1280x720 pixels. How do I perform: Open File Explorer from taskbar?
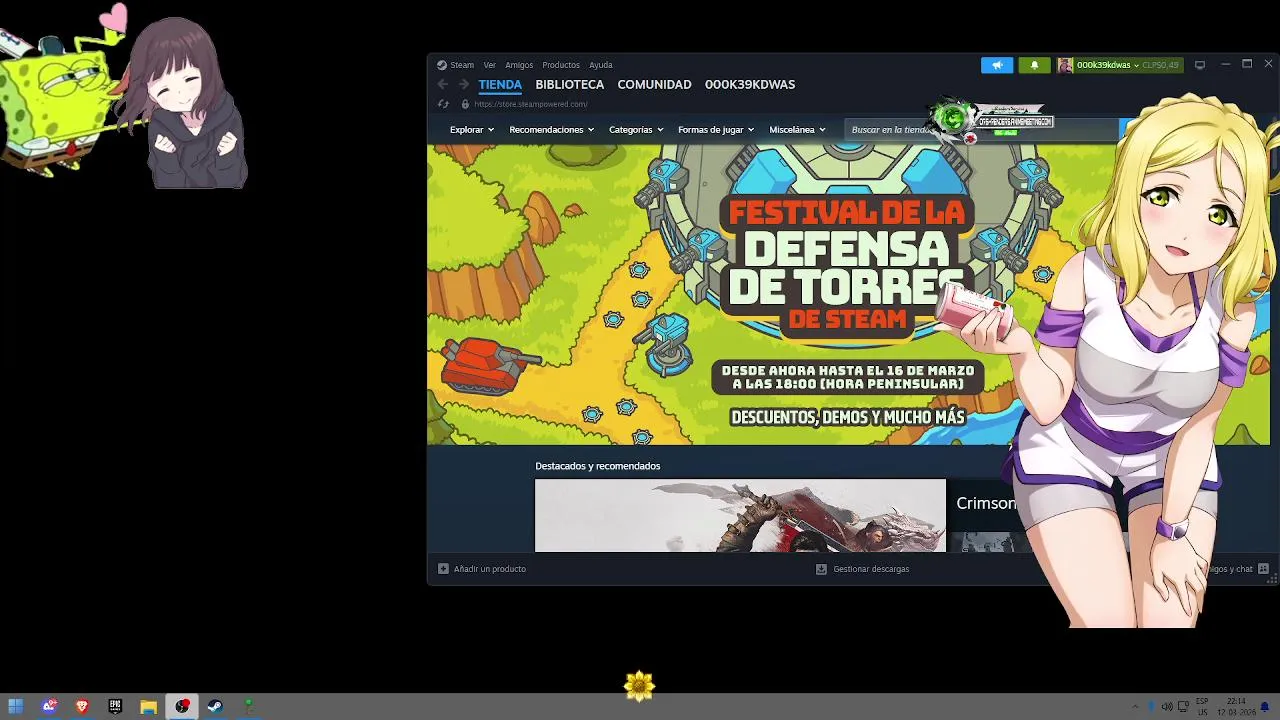click(x=148, y=706)
